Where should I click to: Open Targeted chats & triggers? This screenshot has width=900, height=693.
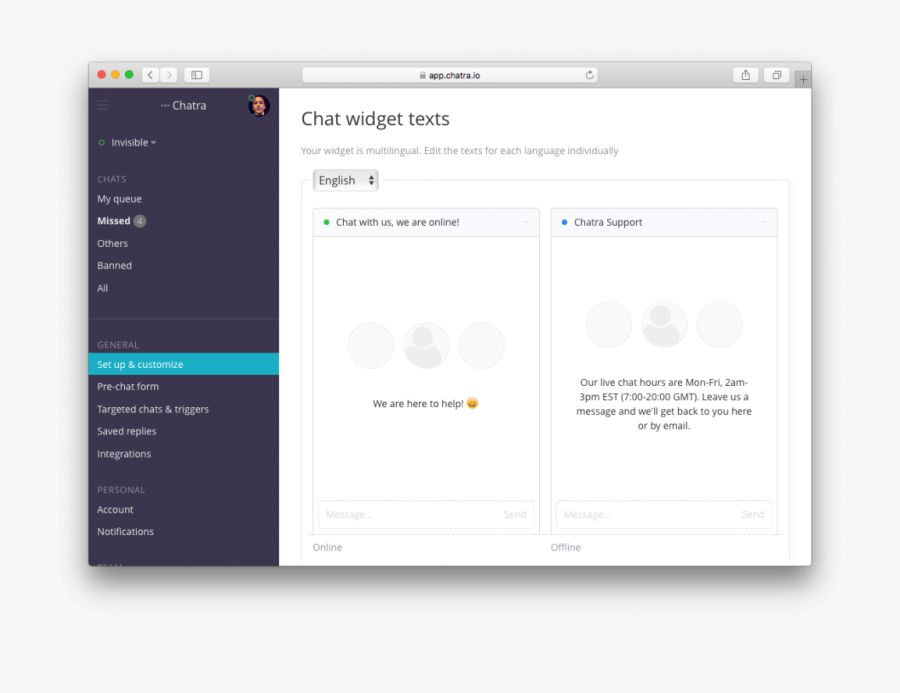[153, 409]
